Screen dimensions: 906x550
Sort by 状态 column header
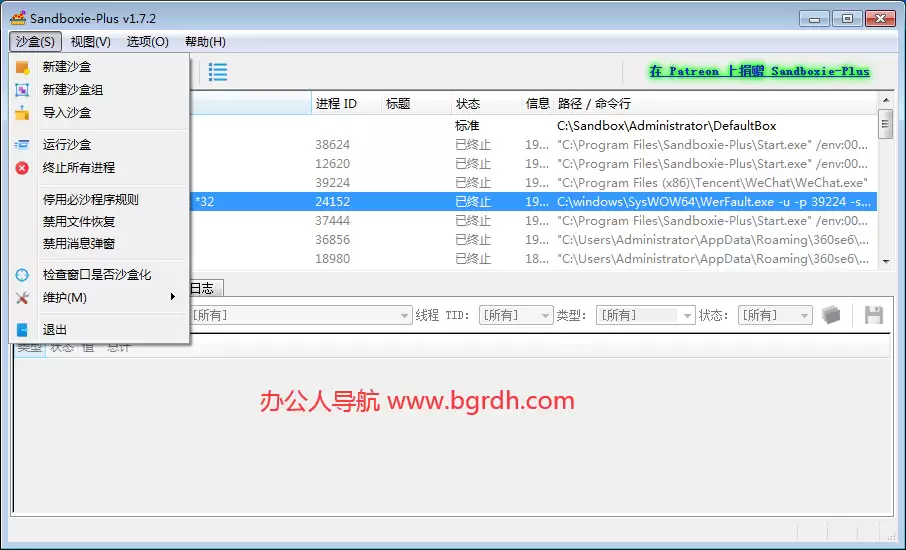[x=487, y=104]
